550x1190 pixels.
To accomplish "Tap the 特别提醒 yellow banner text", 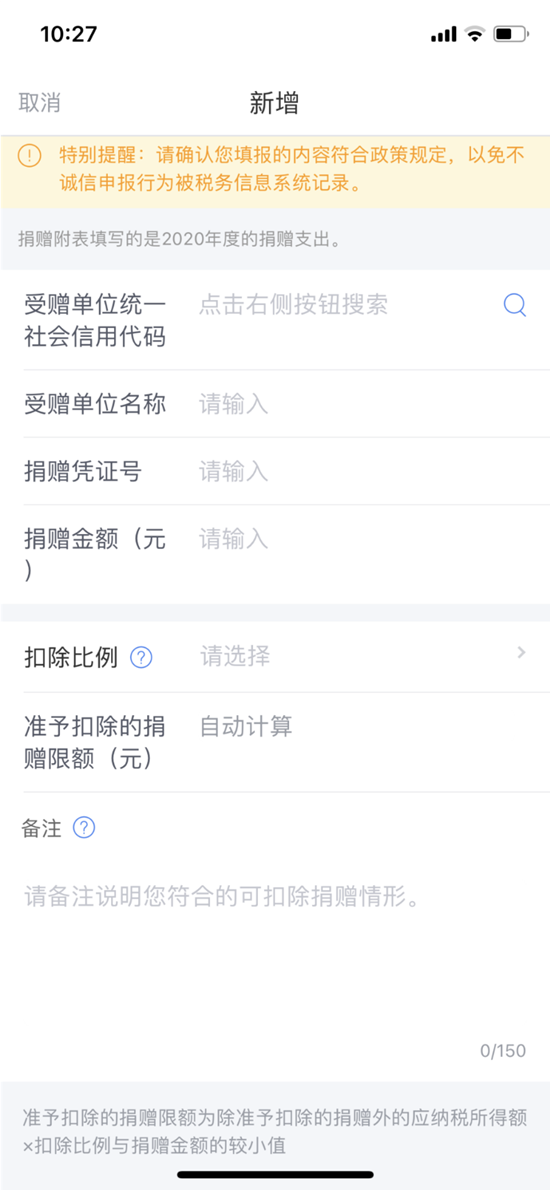I will tap(292, 169).
